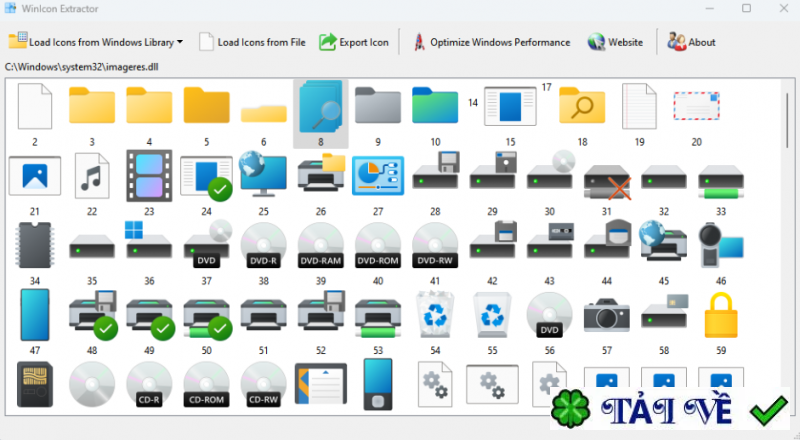Screen dimensions: 800x440
Task: Select the document with checkmark icon 24
Action: (x=206, y=178)
